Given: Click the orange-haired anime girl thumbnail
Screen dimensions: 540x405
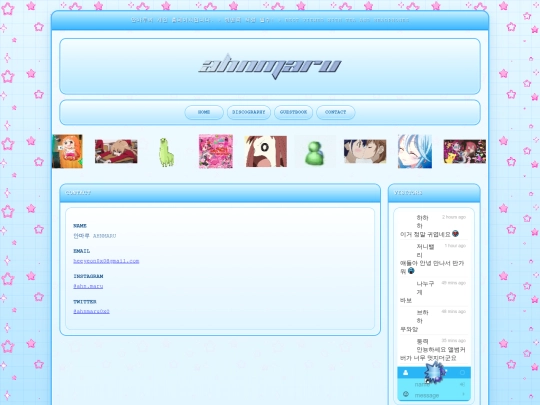Looking at the screenshot, I should tap(67, 152).
